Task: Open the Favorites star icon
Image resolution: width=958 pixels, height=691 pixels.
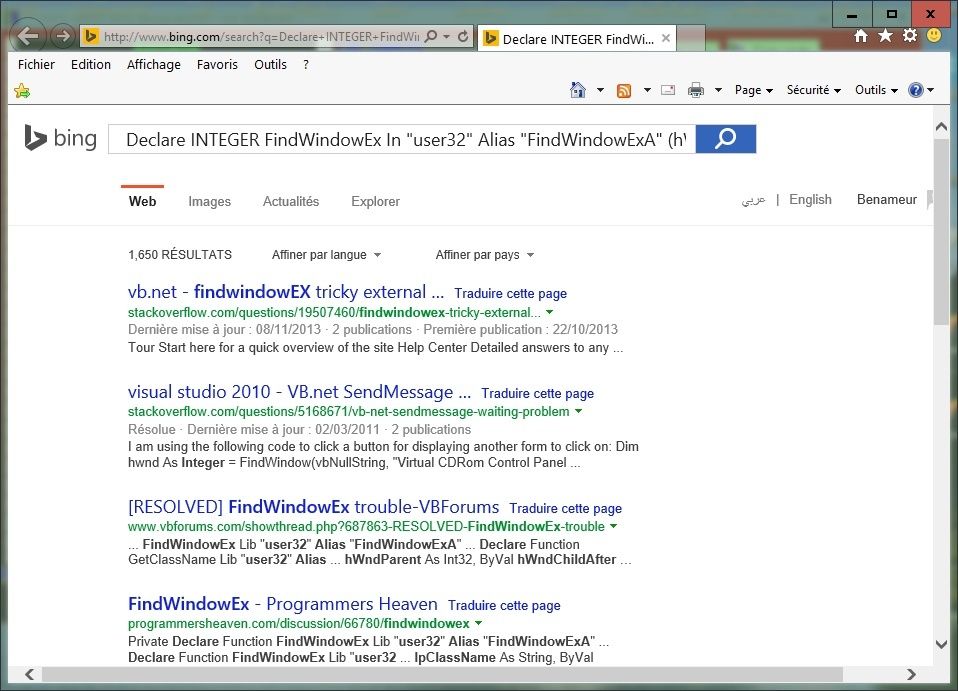Action: pos(885,36)
